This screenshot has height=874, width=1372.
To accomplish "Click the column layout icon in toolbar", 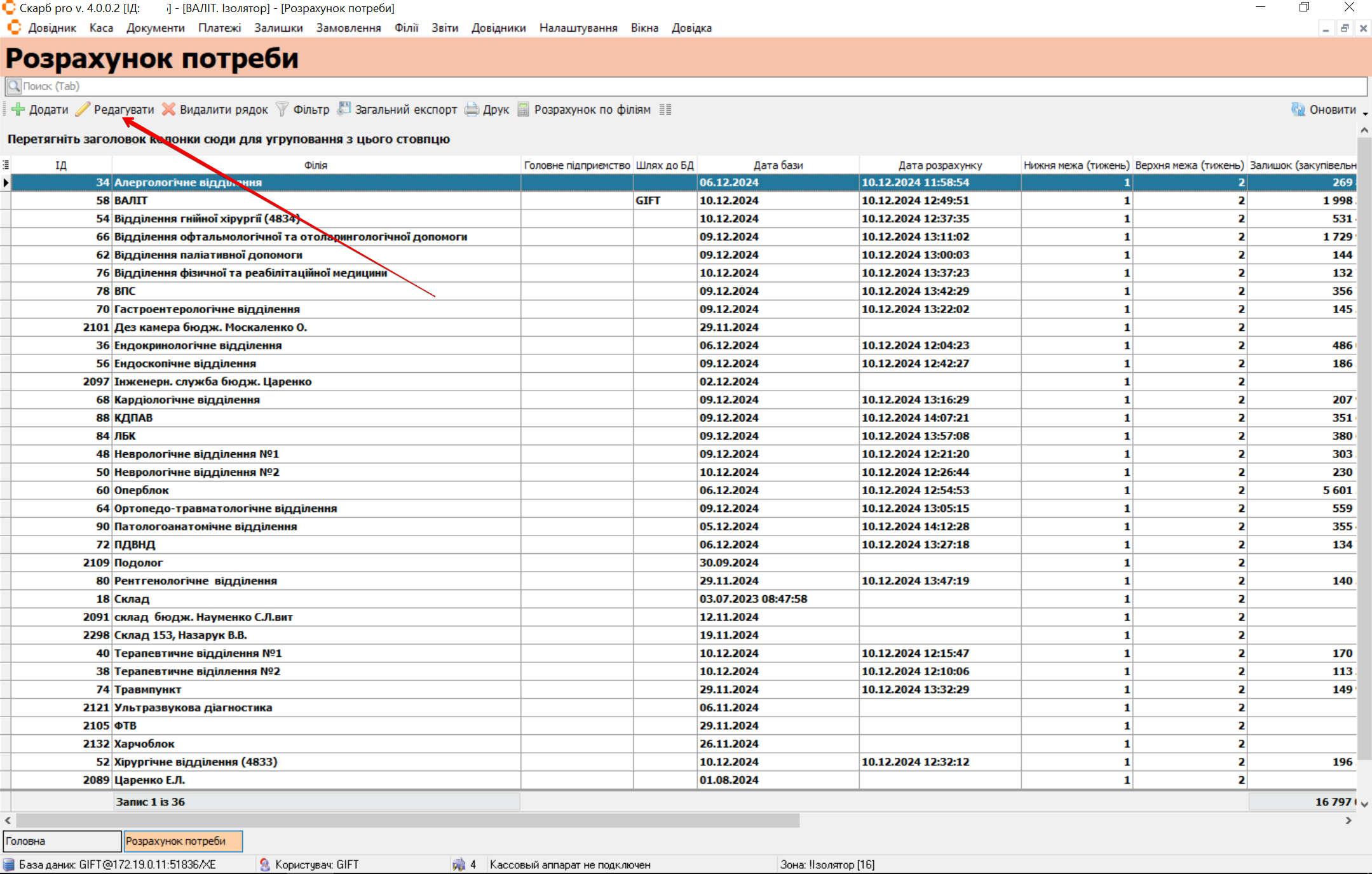I will 665,109.
